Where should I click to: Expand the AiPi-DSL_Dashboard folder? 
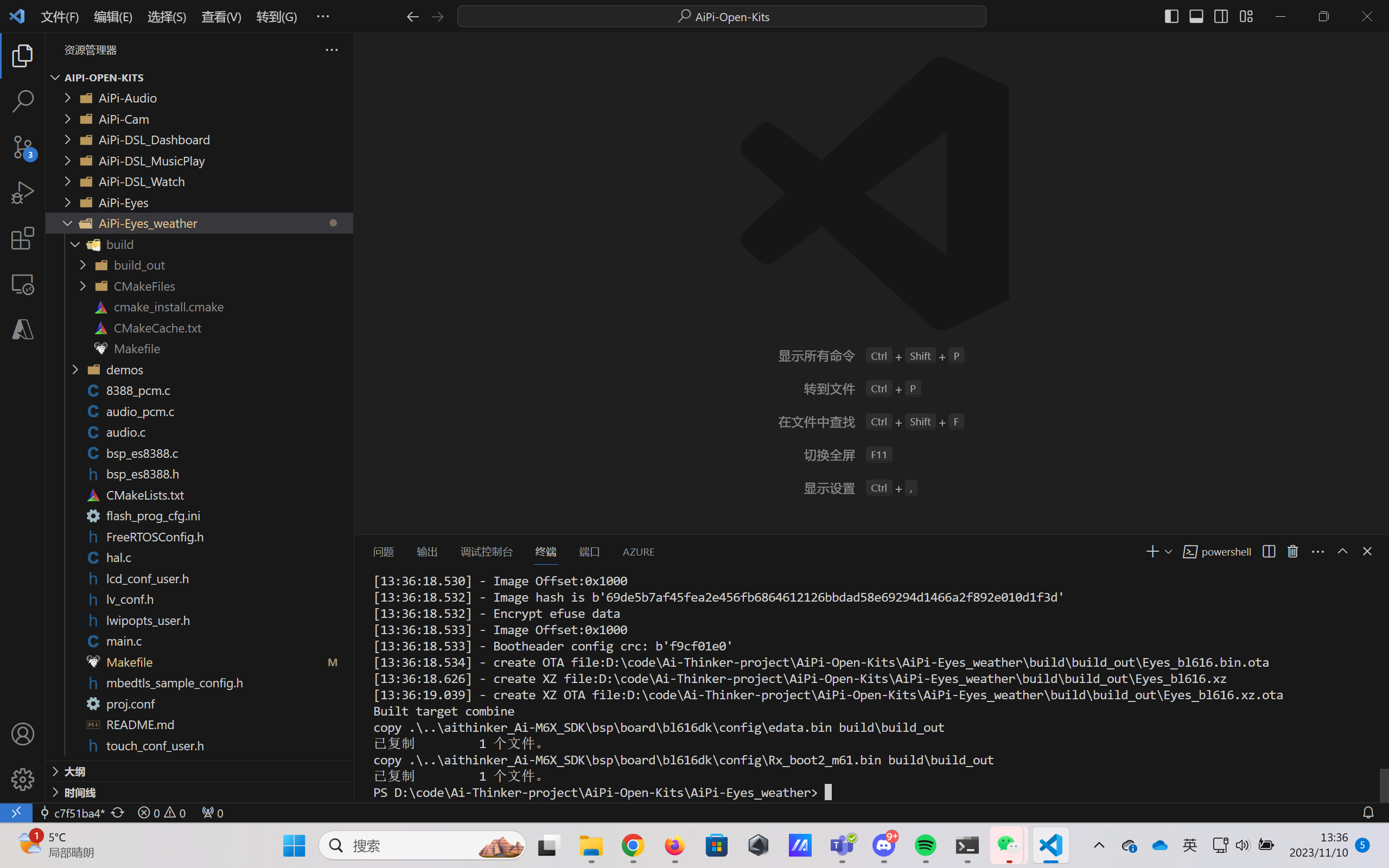click(x=67, y=139)
